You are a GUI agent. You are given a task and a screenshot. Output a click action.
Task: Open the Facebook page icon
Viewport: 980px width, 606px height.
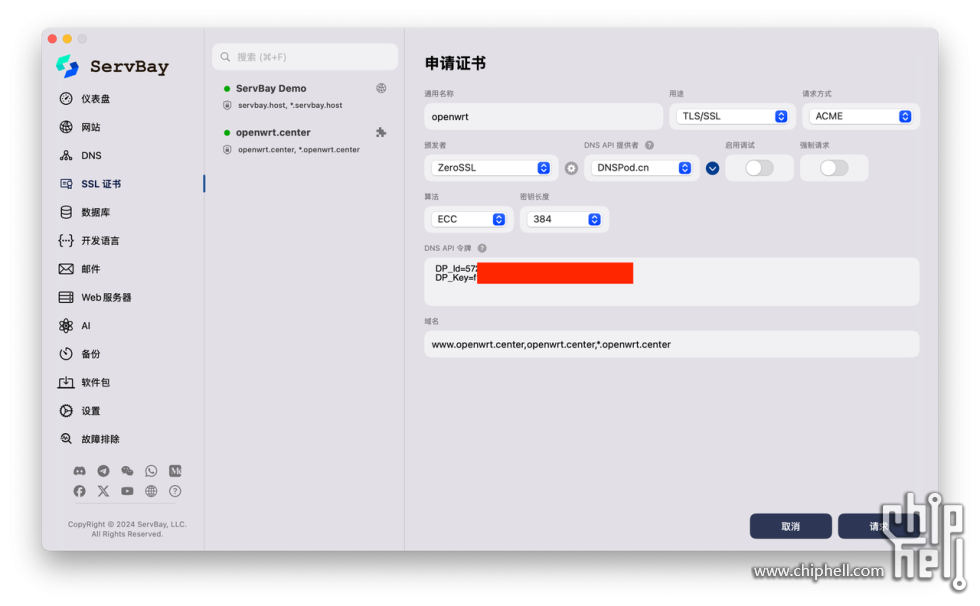pyautogui.click(x=79, y=491)
